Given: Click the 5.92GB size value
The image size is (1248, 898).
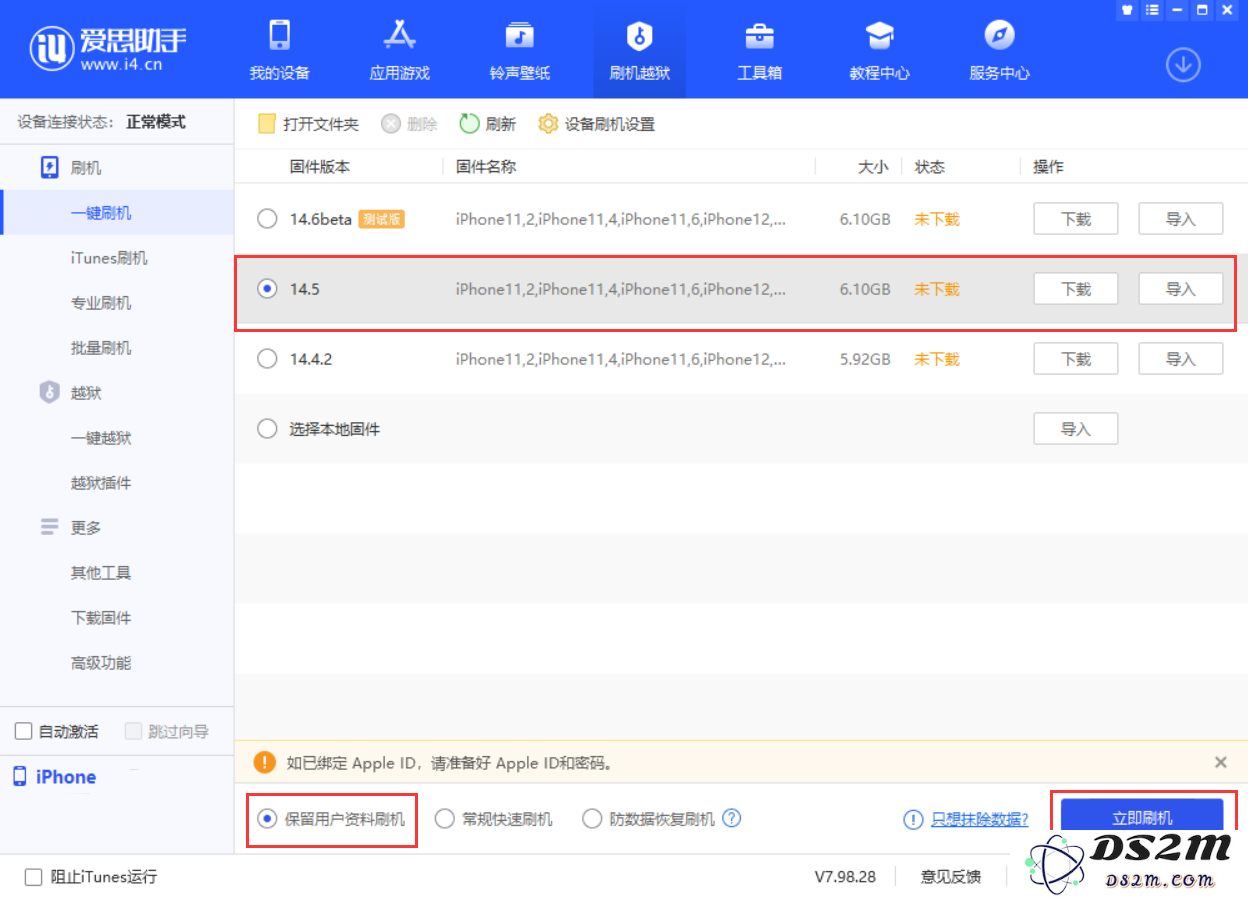Looking at the screenshot, I should (x=865, y=359).
